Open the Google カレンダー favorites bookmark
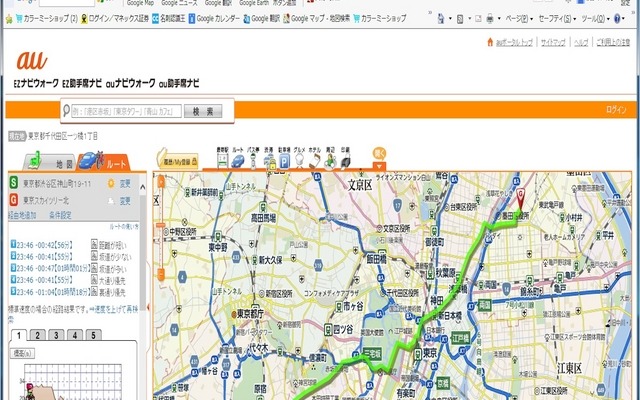Image resolution: width=640 pixels, height=400 pixels. click(215, 18)
